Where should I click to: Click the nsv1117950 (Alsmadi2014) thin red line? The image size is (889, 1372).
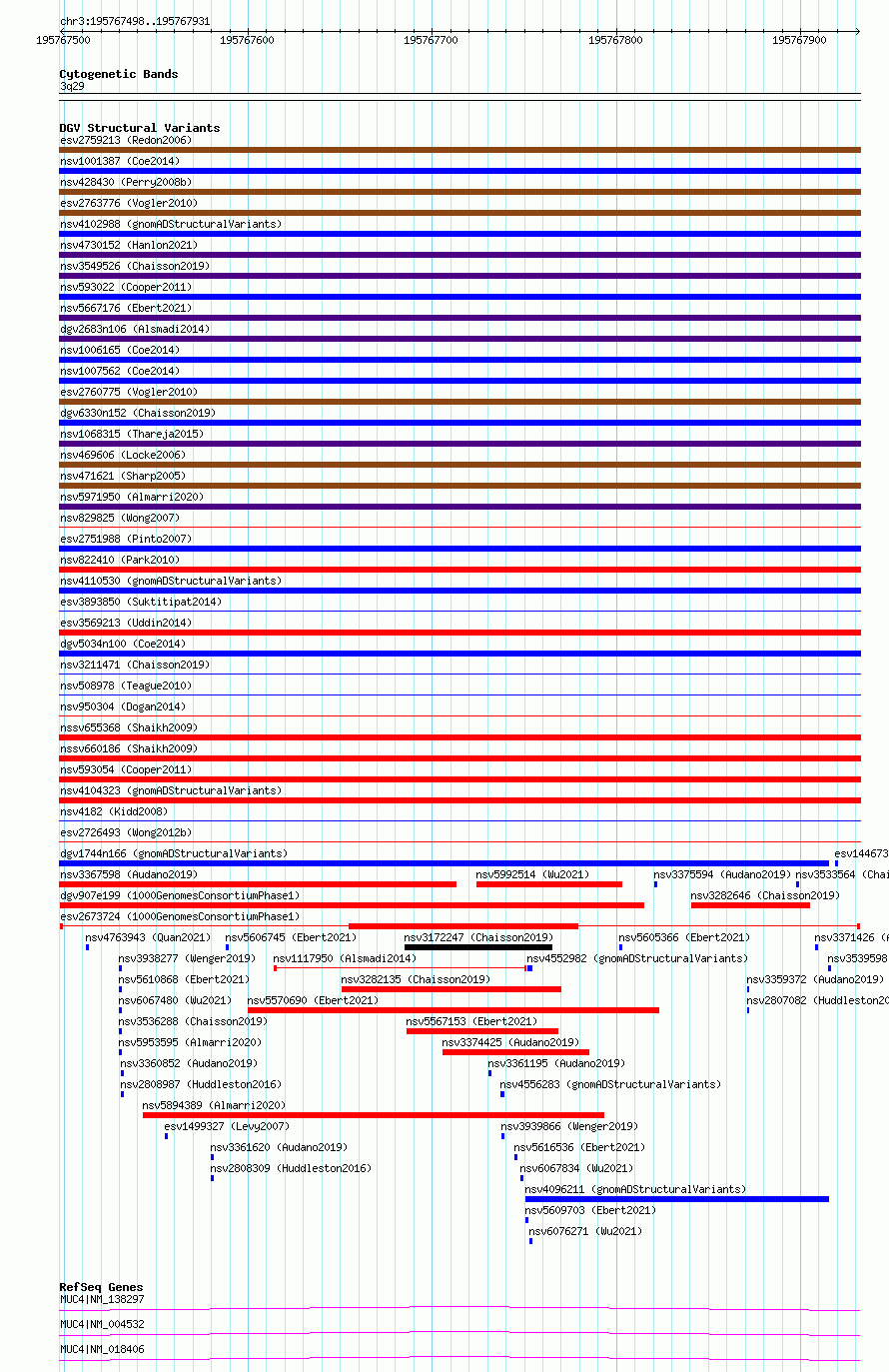(x=400, y=968)
